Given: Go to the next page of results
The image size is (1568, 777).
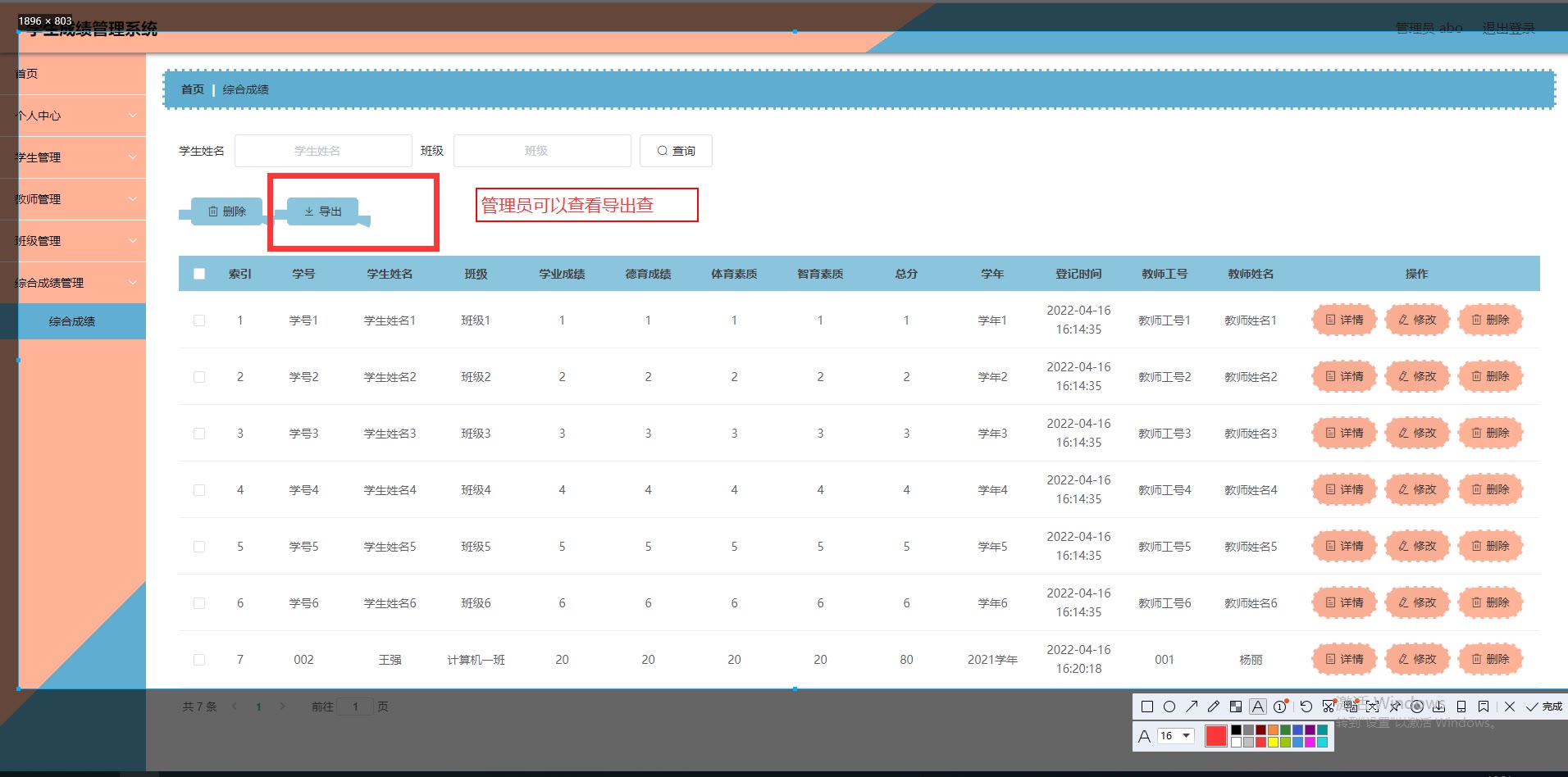Looking at the screenshot, I should click(283, 707).
